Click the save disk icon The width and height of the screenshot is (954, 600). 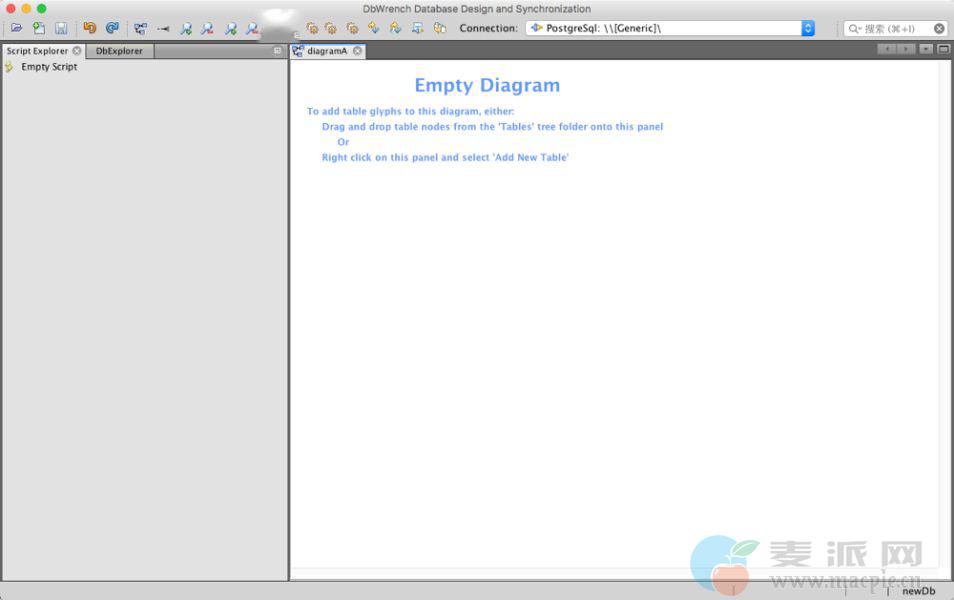[61, 28]
